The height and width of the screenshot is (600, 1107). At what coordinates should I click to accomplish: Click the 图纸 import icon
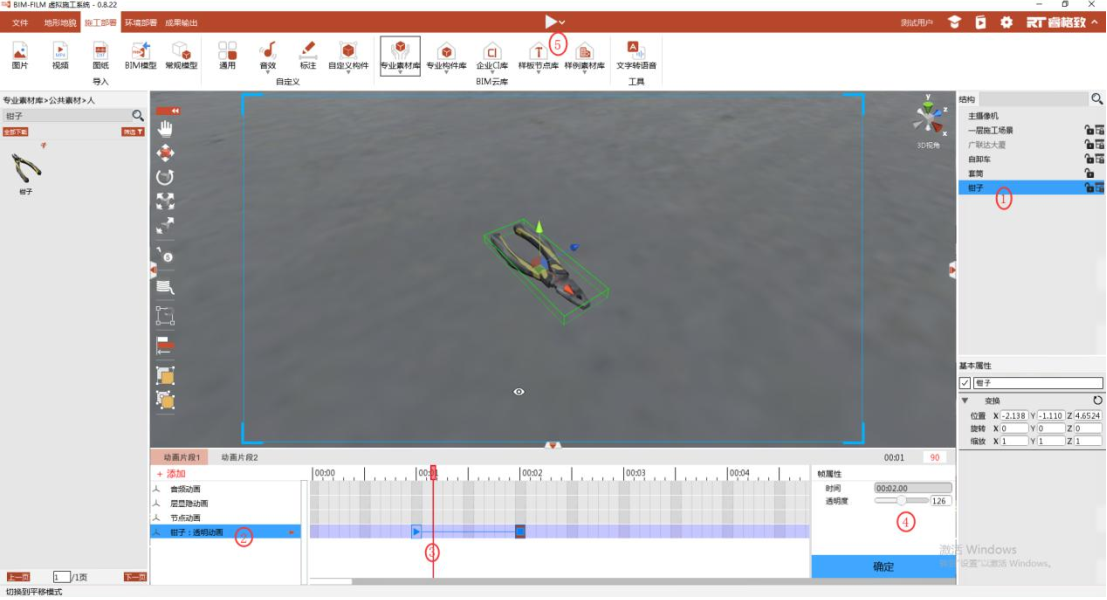point(100,56)
